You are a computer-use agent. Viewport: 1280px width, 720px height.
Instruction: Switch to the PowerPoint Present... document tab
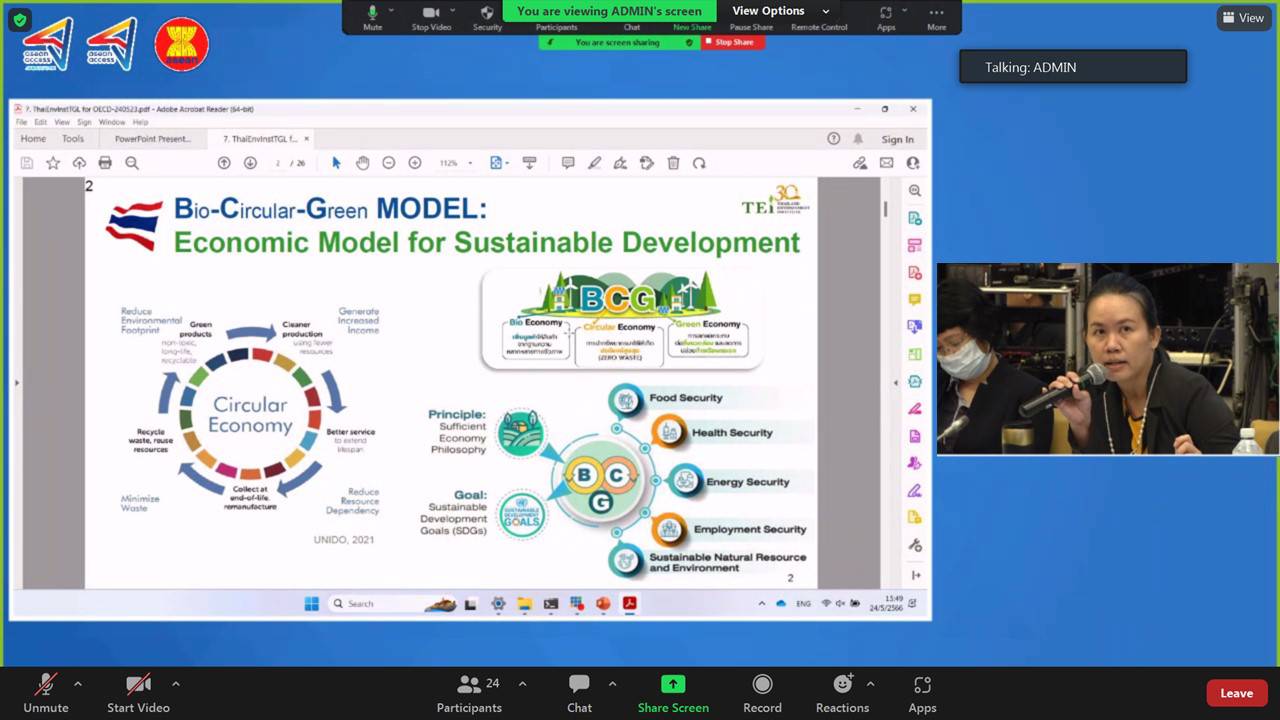pos(152,139)
